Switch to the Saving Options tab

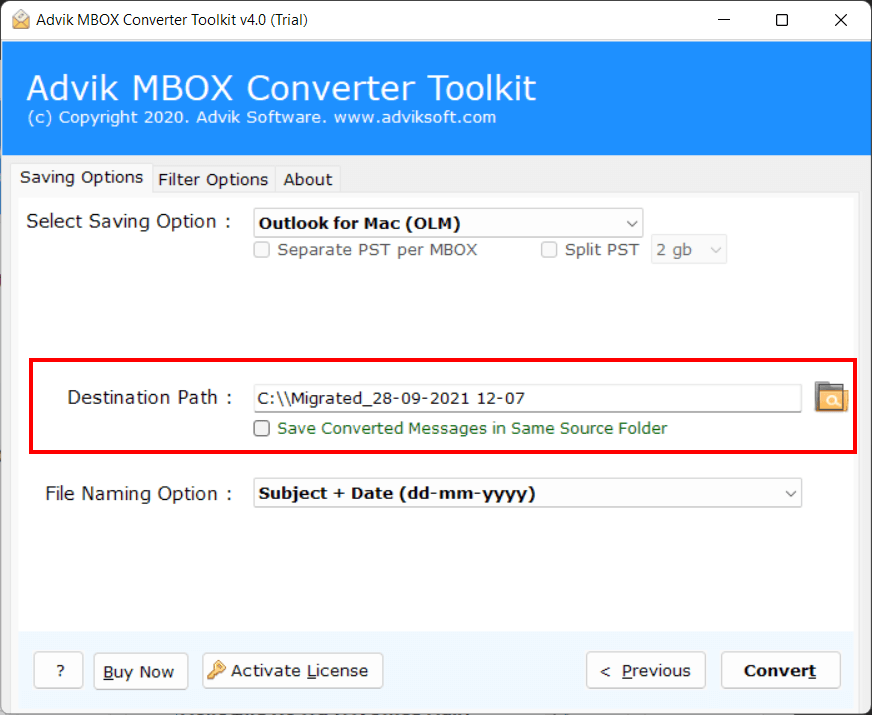(x=82, y=178)
